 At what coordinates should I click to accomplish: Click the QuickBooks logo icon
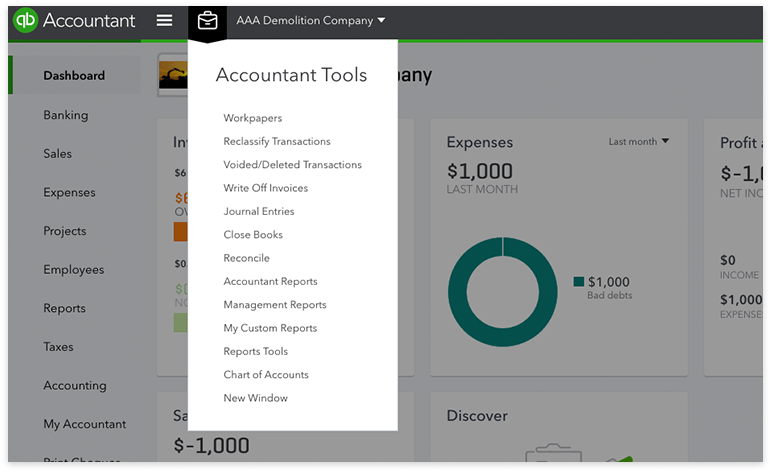coord(25,20)
